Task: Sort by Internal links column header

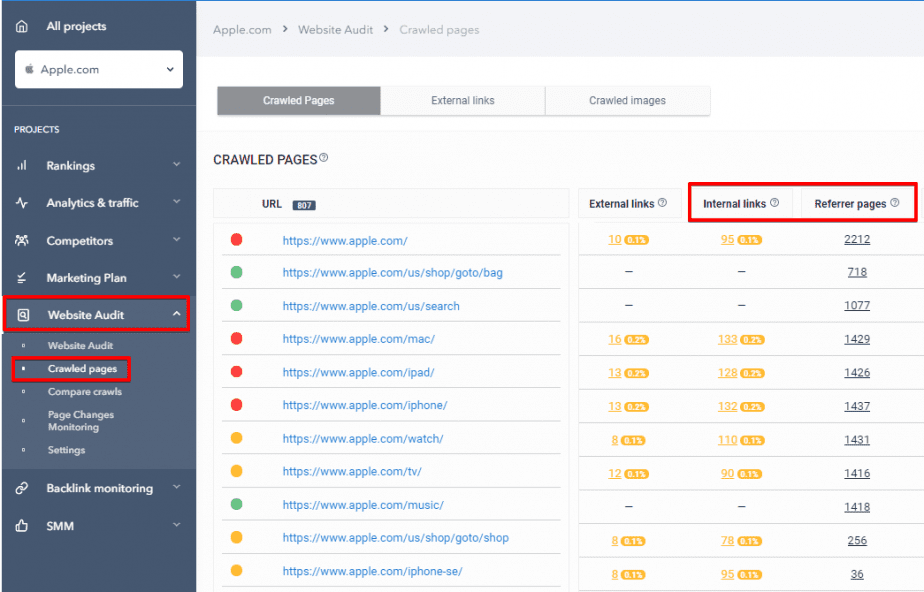Action: pyautogui.click(x=734, y=204)
